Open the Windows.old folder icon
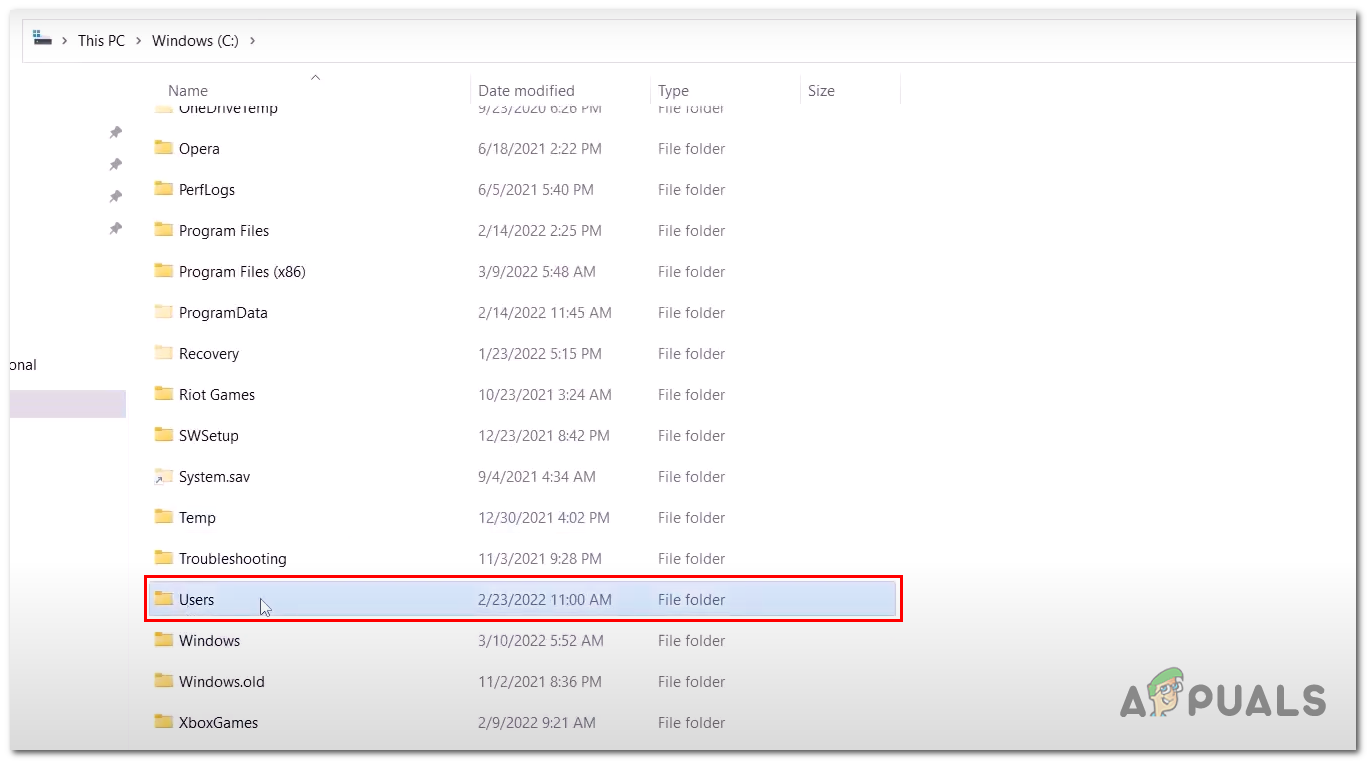This screenshot has height=761, width=1367. pos(164,681)
